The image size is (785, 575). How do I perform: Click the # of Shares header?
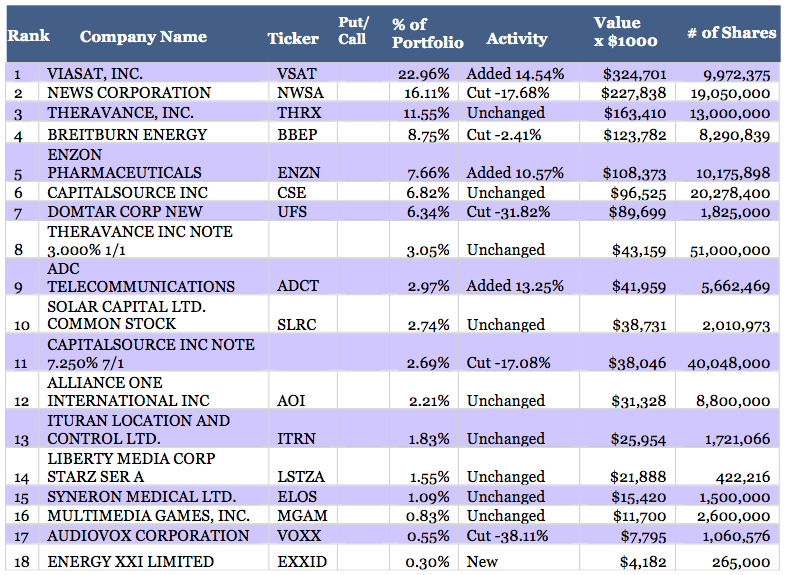(x=731, y=33)
